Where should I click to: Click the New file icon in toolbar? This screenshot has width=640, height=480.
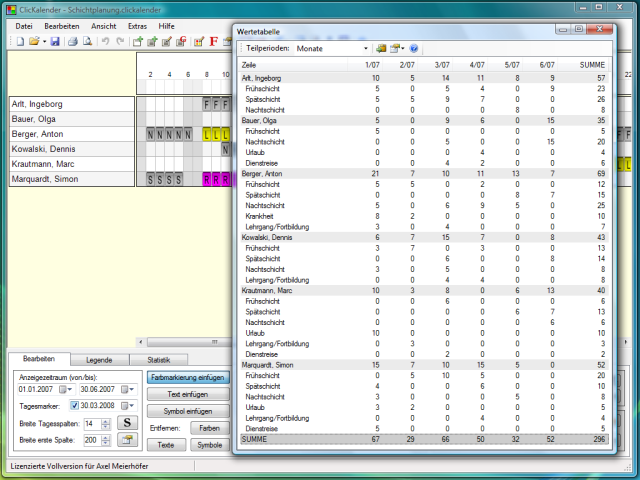pyautogui.click(x=18, y=41)
